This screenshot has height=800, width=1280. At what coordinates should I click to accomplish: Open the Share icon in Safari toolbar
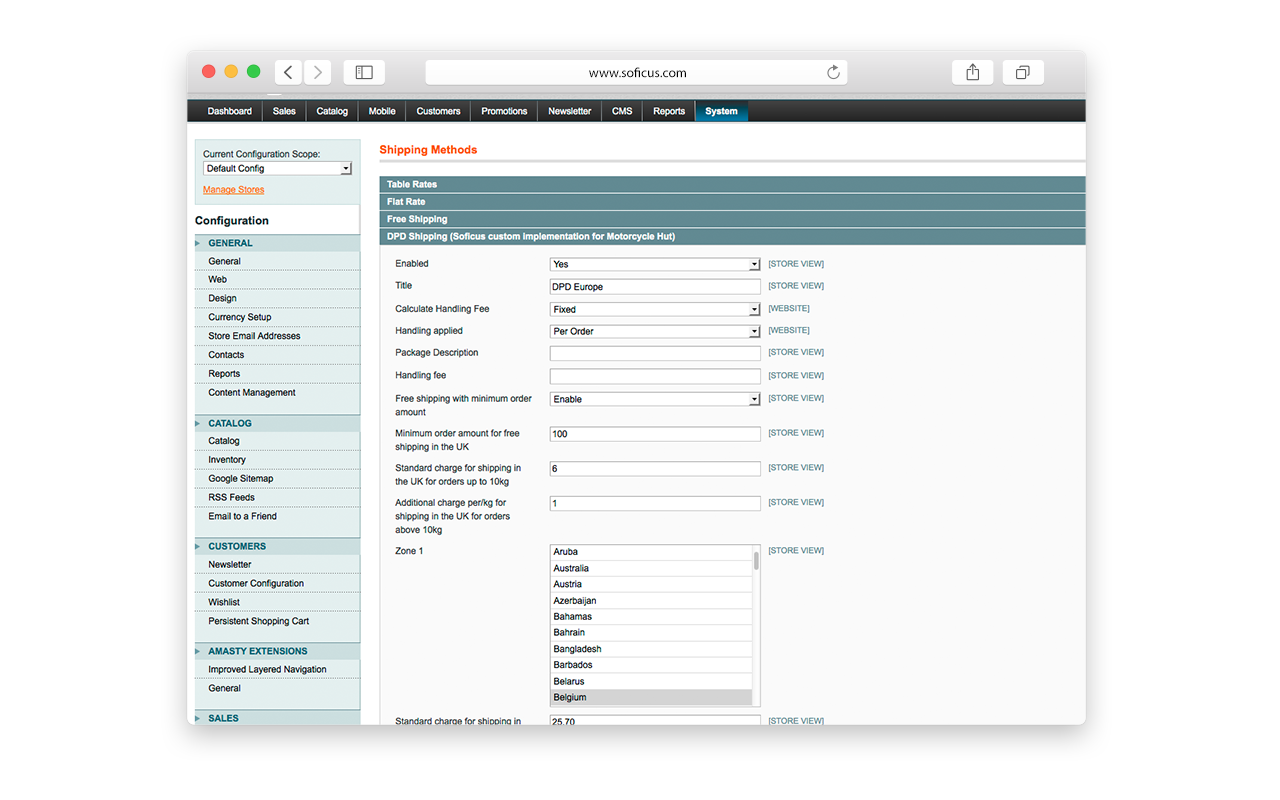tap(972, 72)
